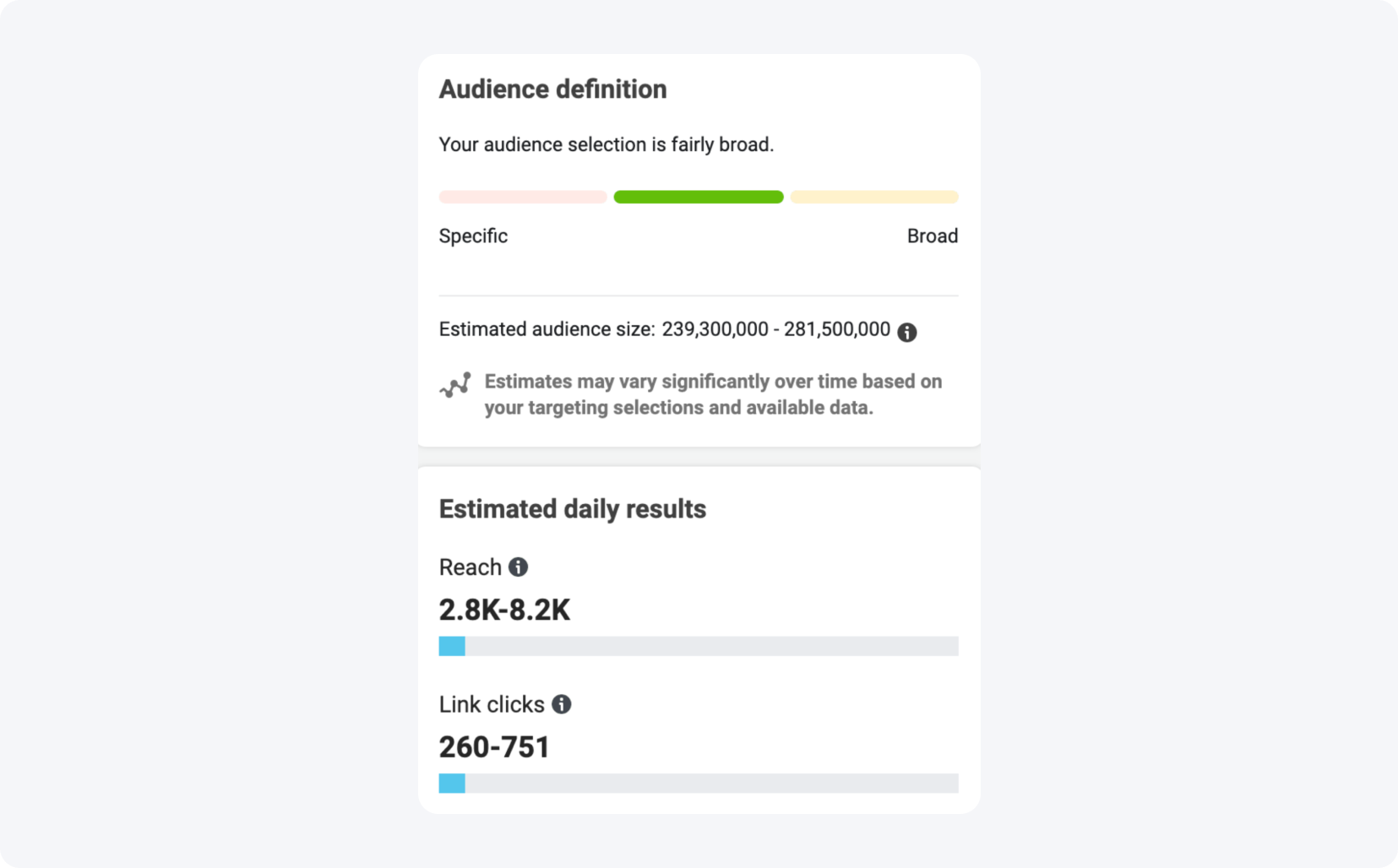Click the green segment of the audience meter

point(698,197)
